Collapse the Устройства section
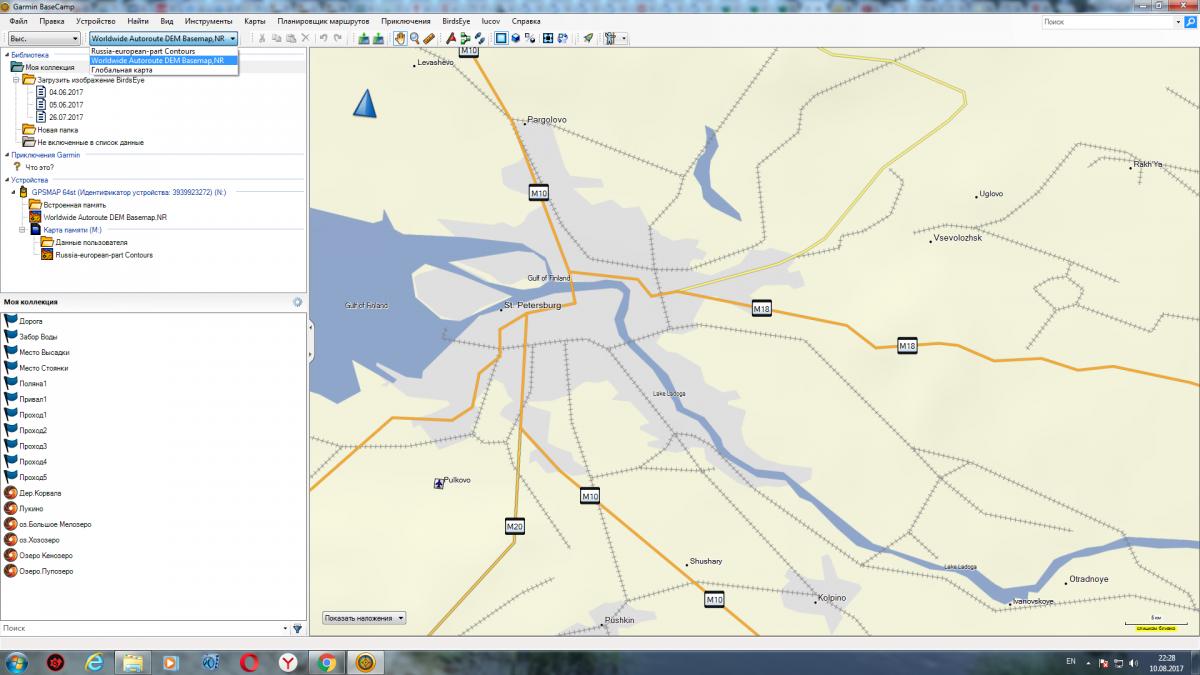The image size is (1200, 675). [7, 180]
